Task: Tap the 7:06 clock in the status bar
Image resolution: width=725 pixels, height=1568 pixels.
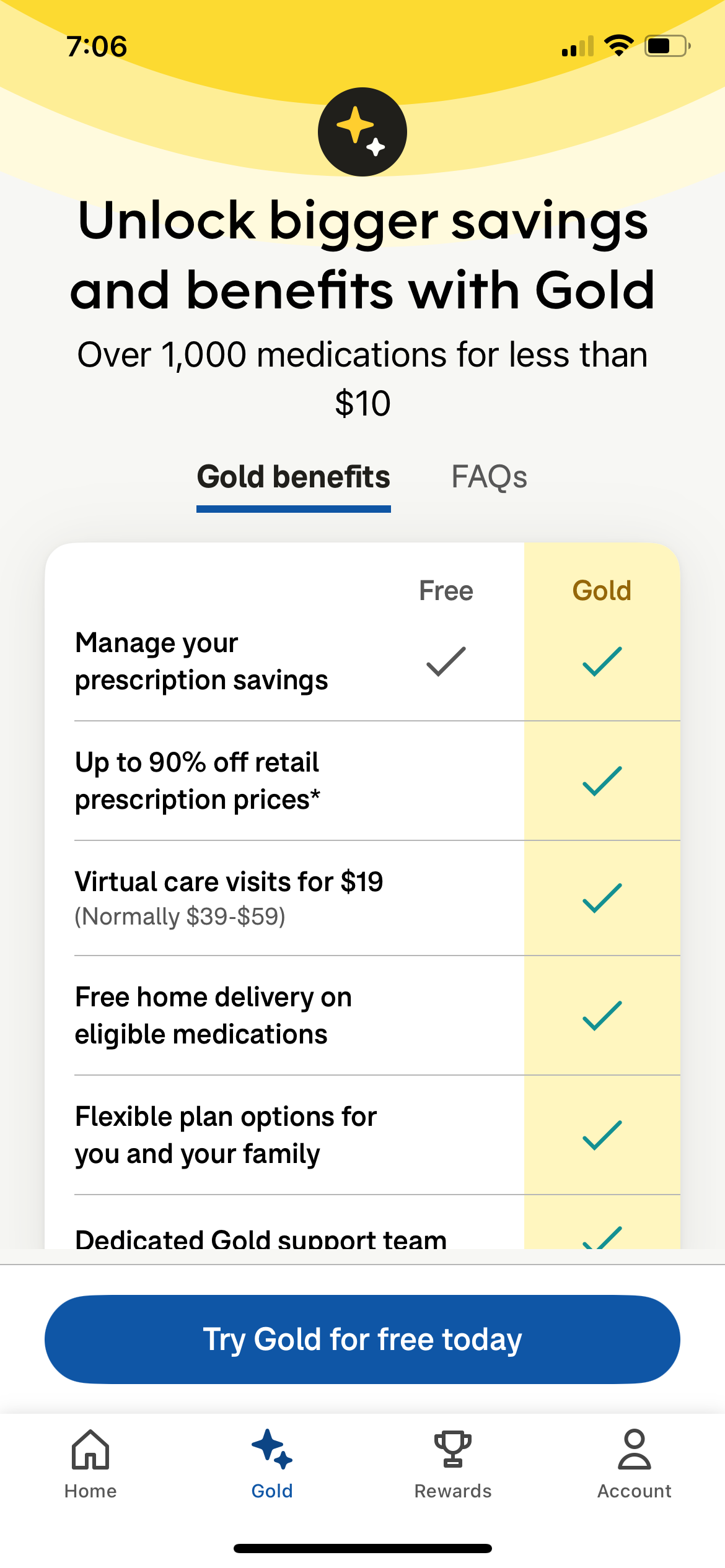Action: (x=97, y=45)
